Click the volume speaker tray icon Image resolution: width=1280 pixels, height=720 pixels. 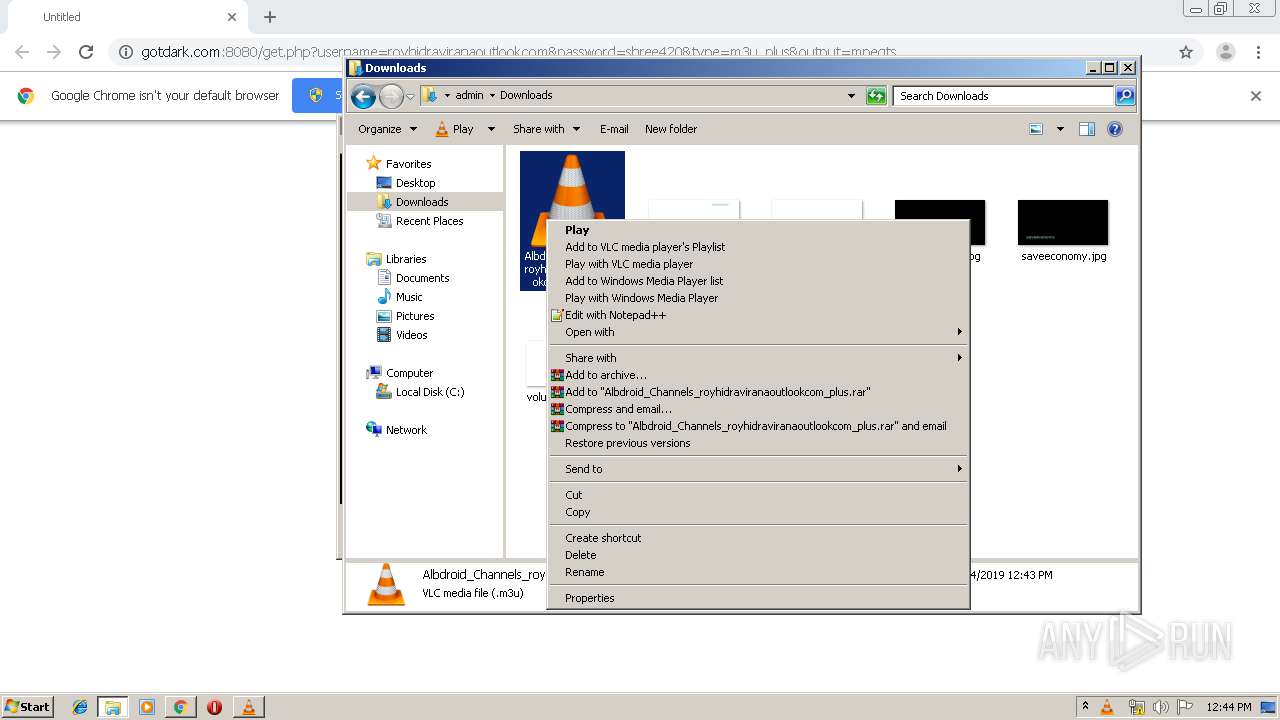1161,707
